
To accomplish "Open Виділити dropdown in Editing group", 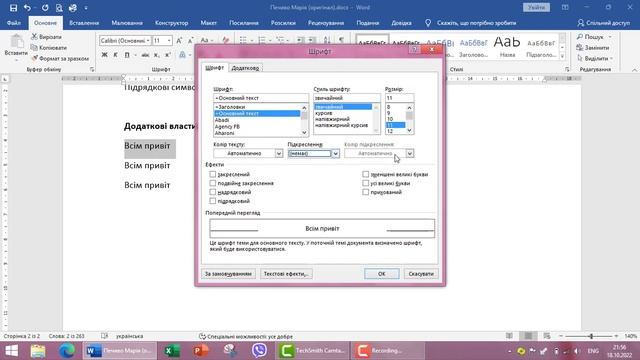I will 595,58.
